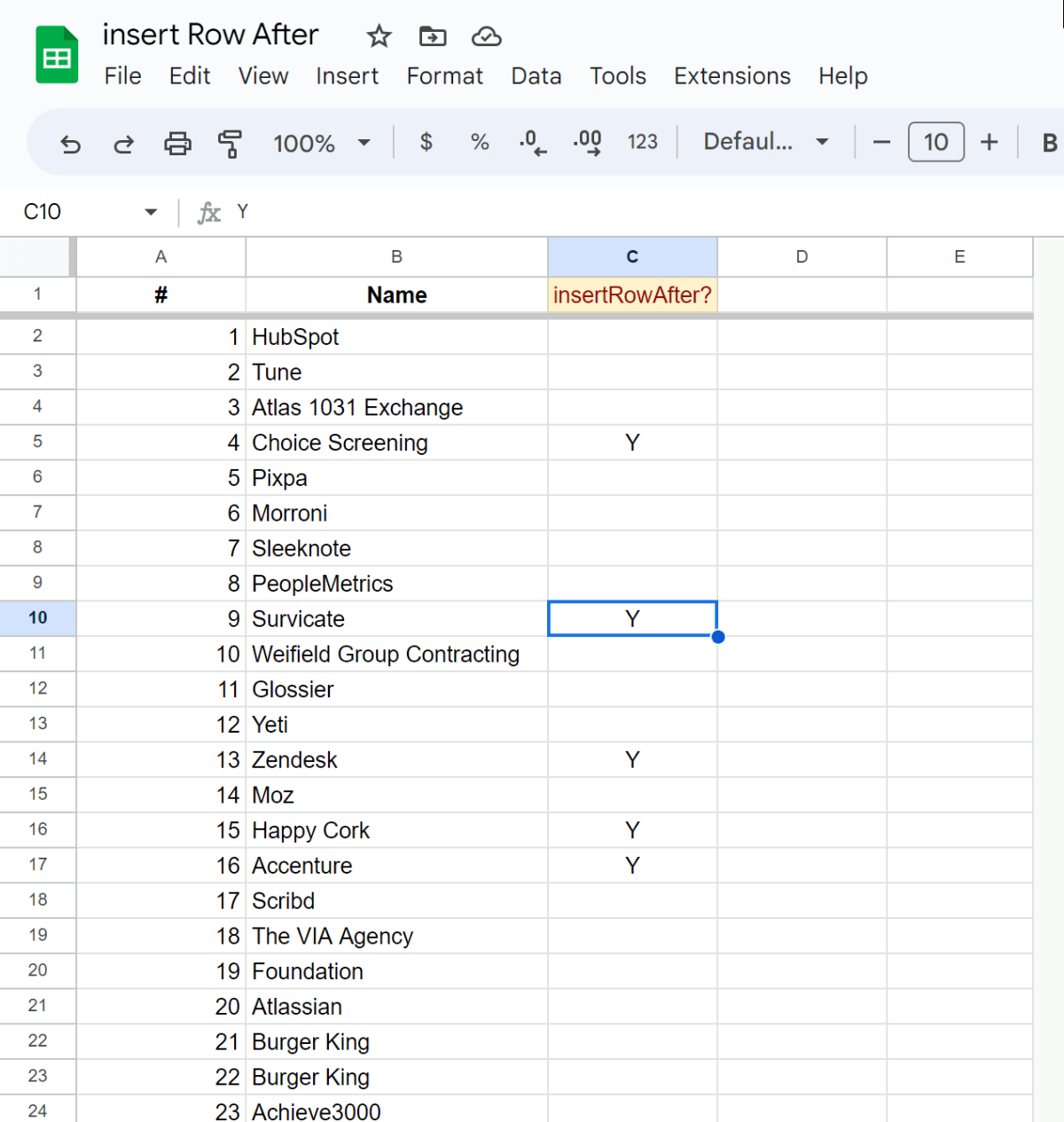Screen dimensions: 1064x1122
Task: Open the Tools menu
Action: [618, 76]
